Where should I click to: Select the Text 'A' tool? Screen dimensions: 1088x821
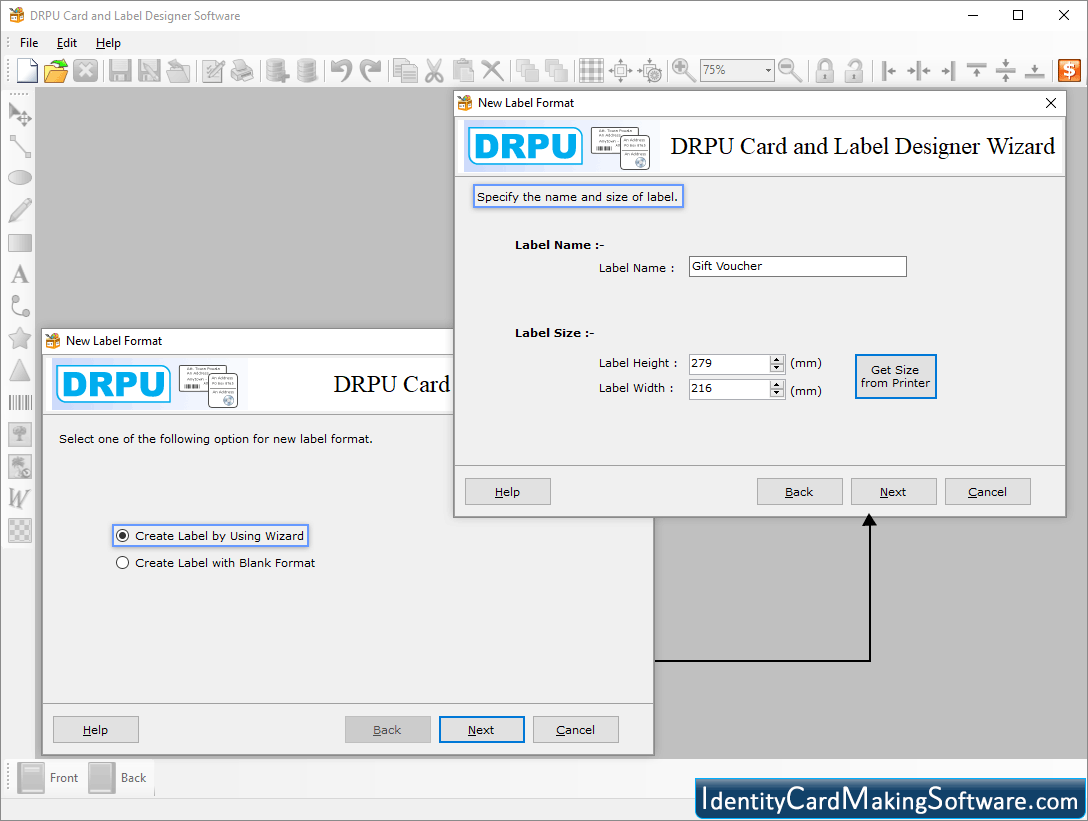click(20, 274)
